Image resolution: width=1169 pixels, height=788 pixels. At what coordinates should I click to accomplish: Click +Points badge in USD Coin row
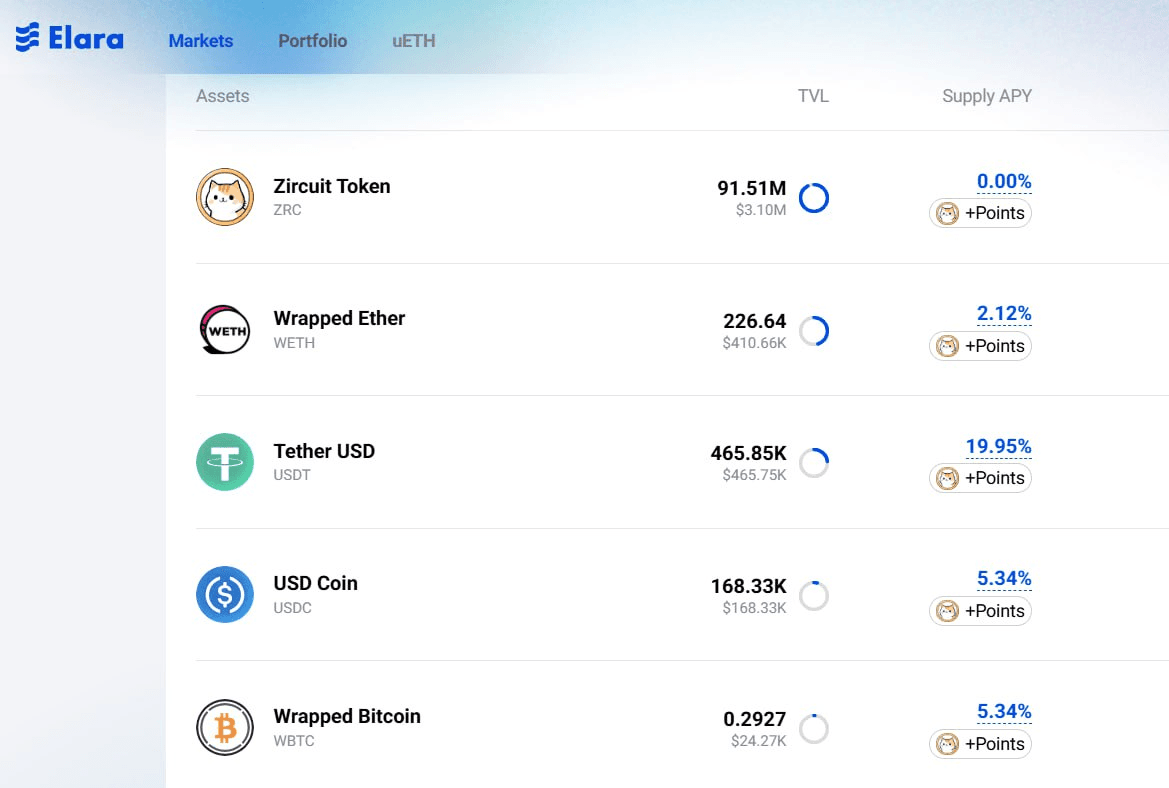[980, 611]
